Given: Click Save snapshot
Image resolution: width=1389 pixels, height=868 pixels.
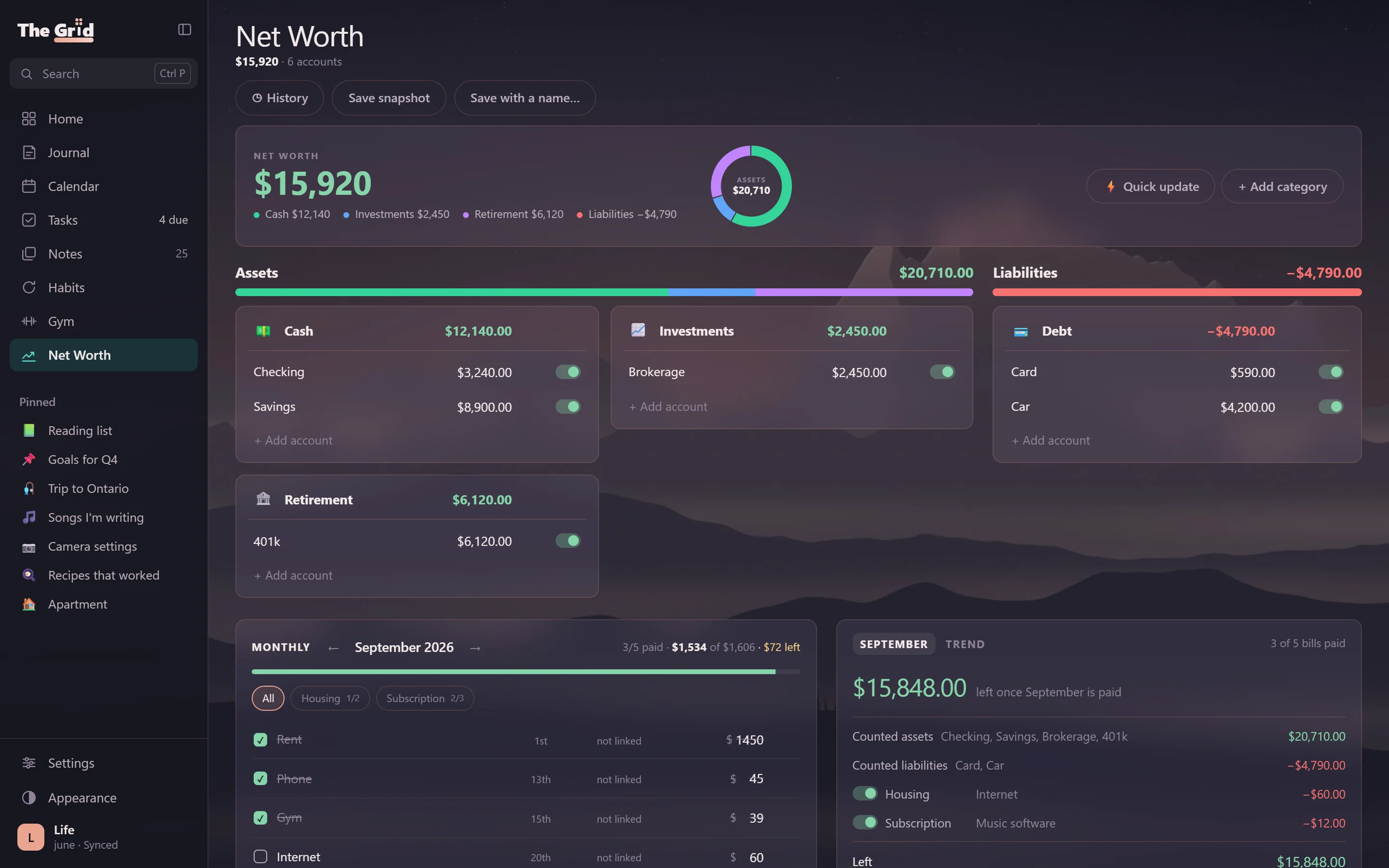Looking at the screenshot, I should [x=389, y=98].
